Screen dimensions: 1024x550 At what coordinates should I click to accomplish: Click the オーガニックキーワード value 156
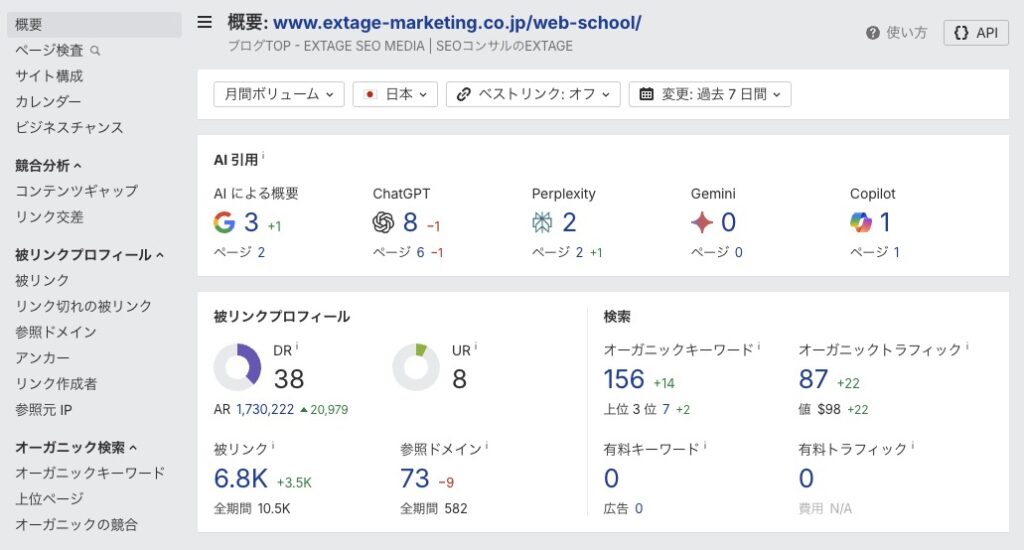tap(624, 379)
